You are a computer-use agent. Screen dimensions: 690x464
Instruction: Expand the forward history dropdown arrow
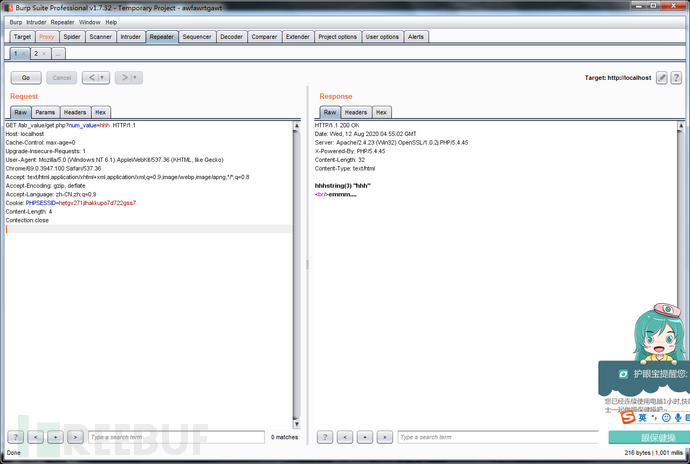click(136, 77)
